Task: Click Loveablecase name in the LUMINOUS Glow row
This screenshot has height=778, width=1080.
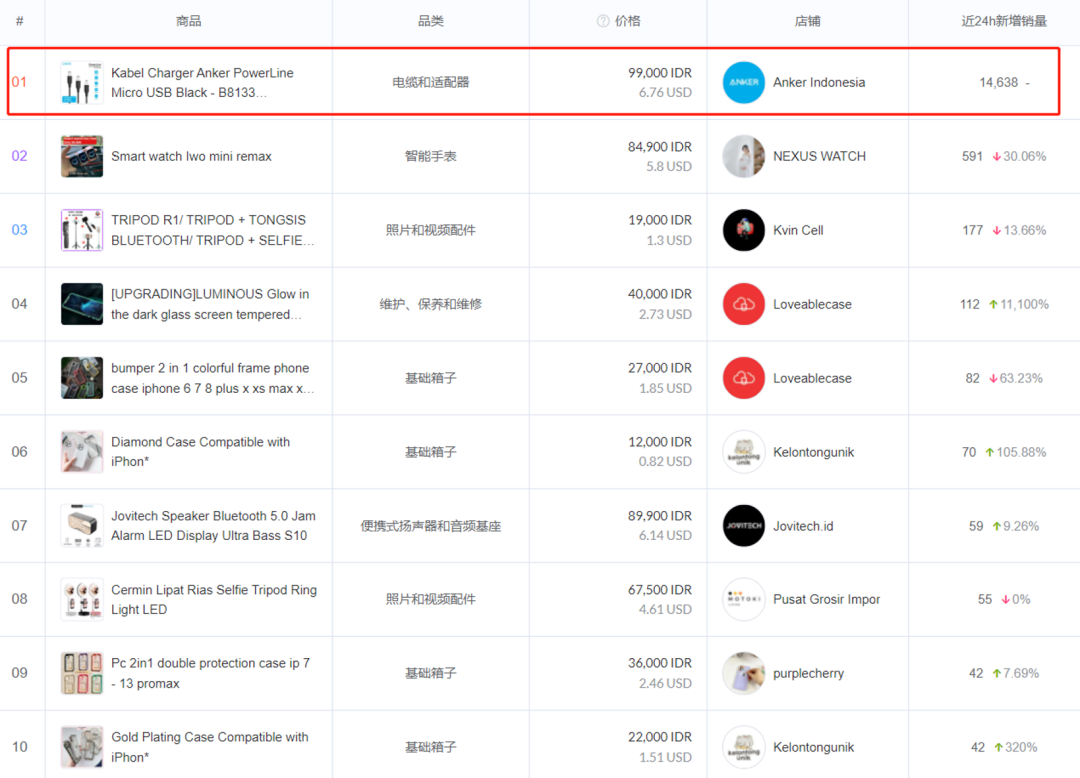Action: (812, 304)
